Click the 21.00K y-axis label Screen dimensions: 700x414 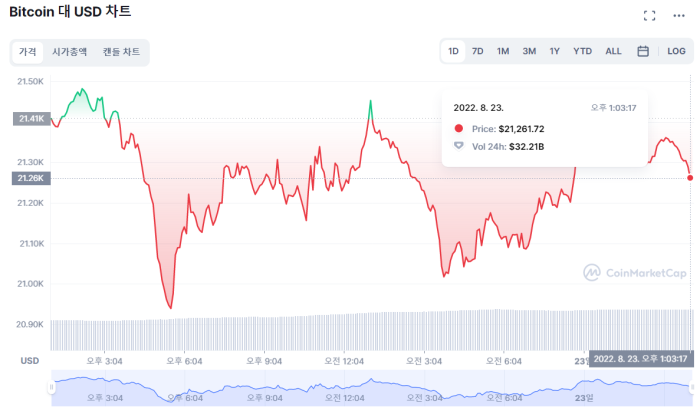pyautogui.click(x=30, y=284)
